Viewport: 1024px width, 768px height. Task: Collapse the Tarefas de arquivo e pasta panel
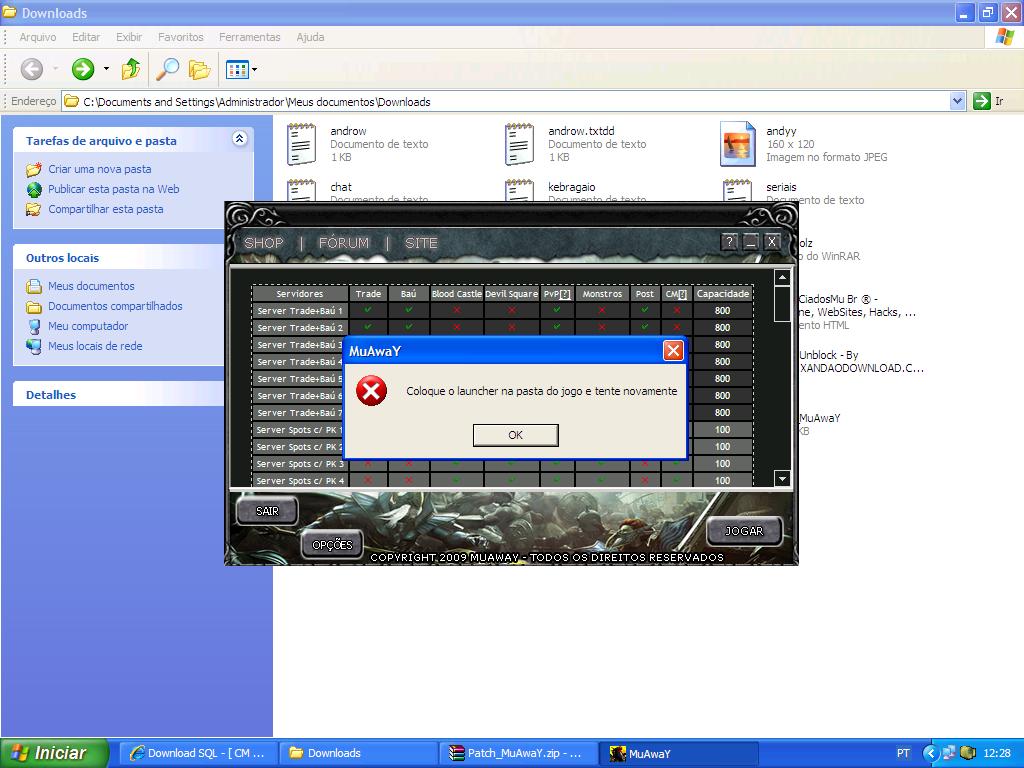[239, 139]
